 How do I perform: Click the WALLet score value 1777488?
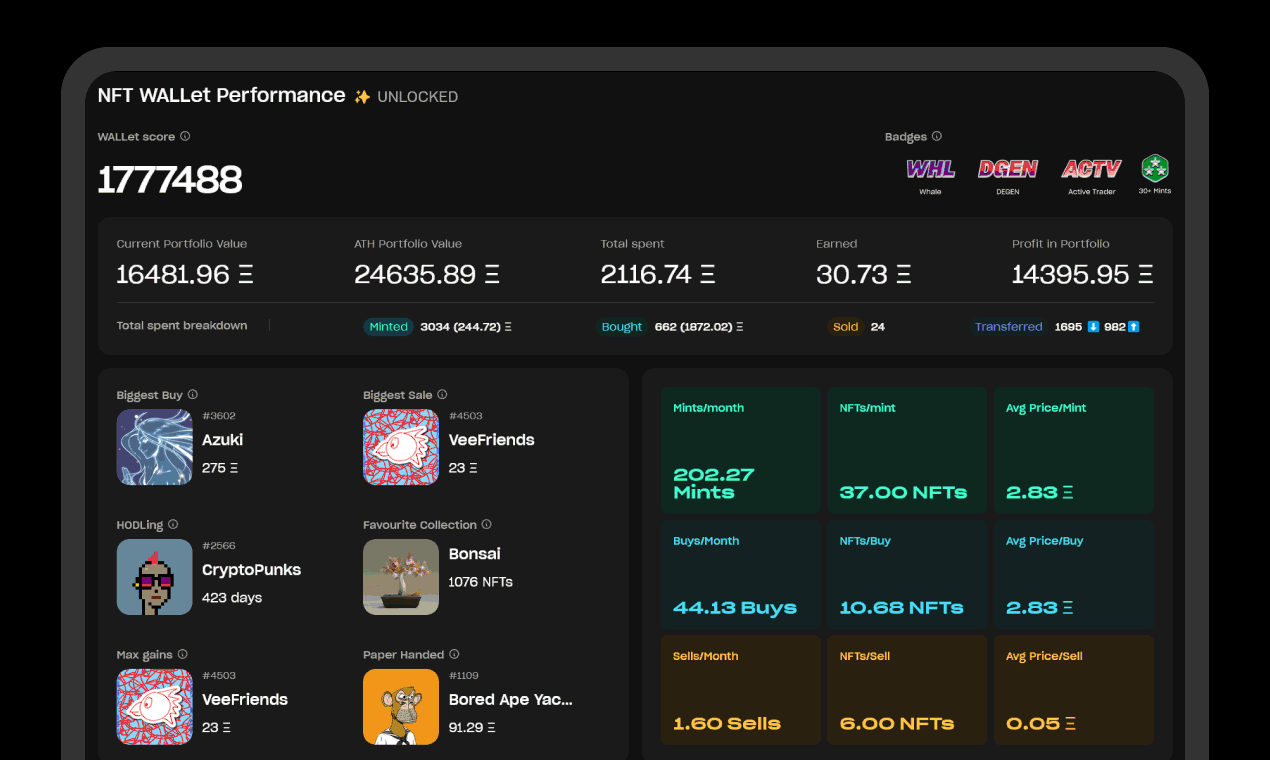click(170, 180)
